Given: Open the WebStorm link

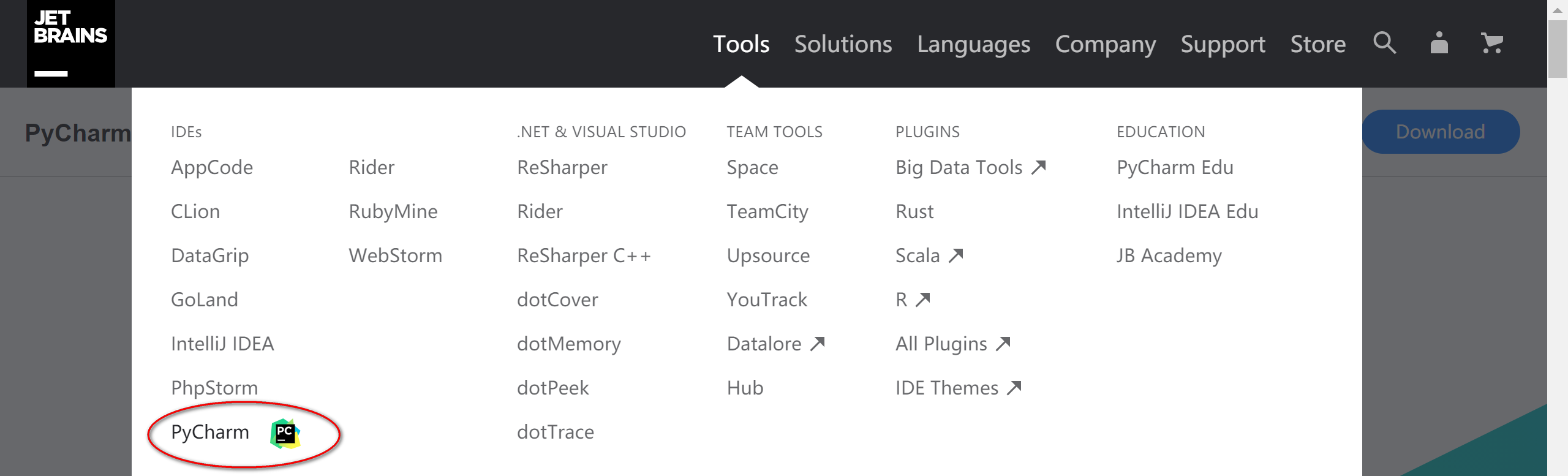Looking at the screenshot, I should 396,255.
